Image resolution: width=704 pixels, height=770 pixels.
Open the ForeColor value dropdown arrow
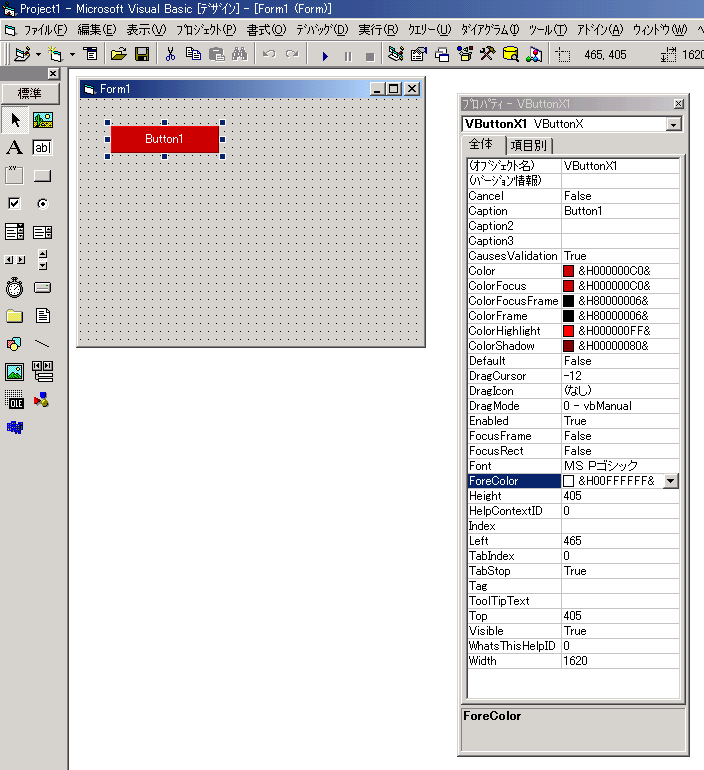click(671, 481)
